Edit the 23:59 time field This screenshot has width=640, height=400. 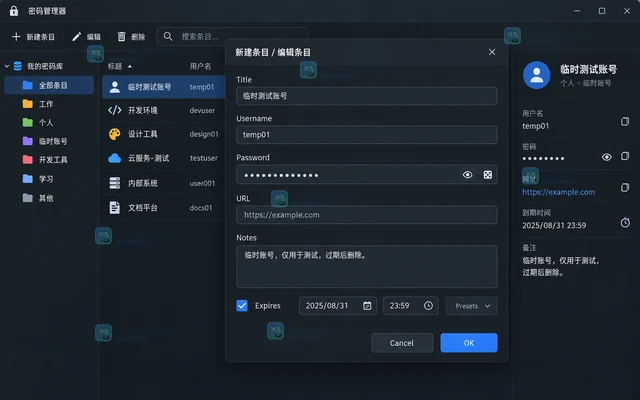click(410, 306)
